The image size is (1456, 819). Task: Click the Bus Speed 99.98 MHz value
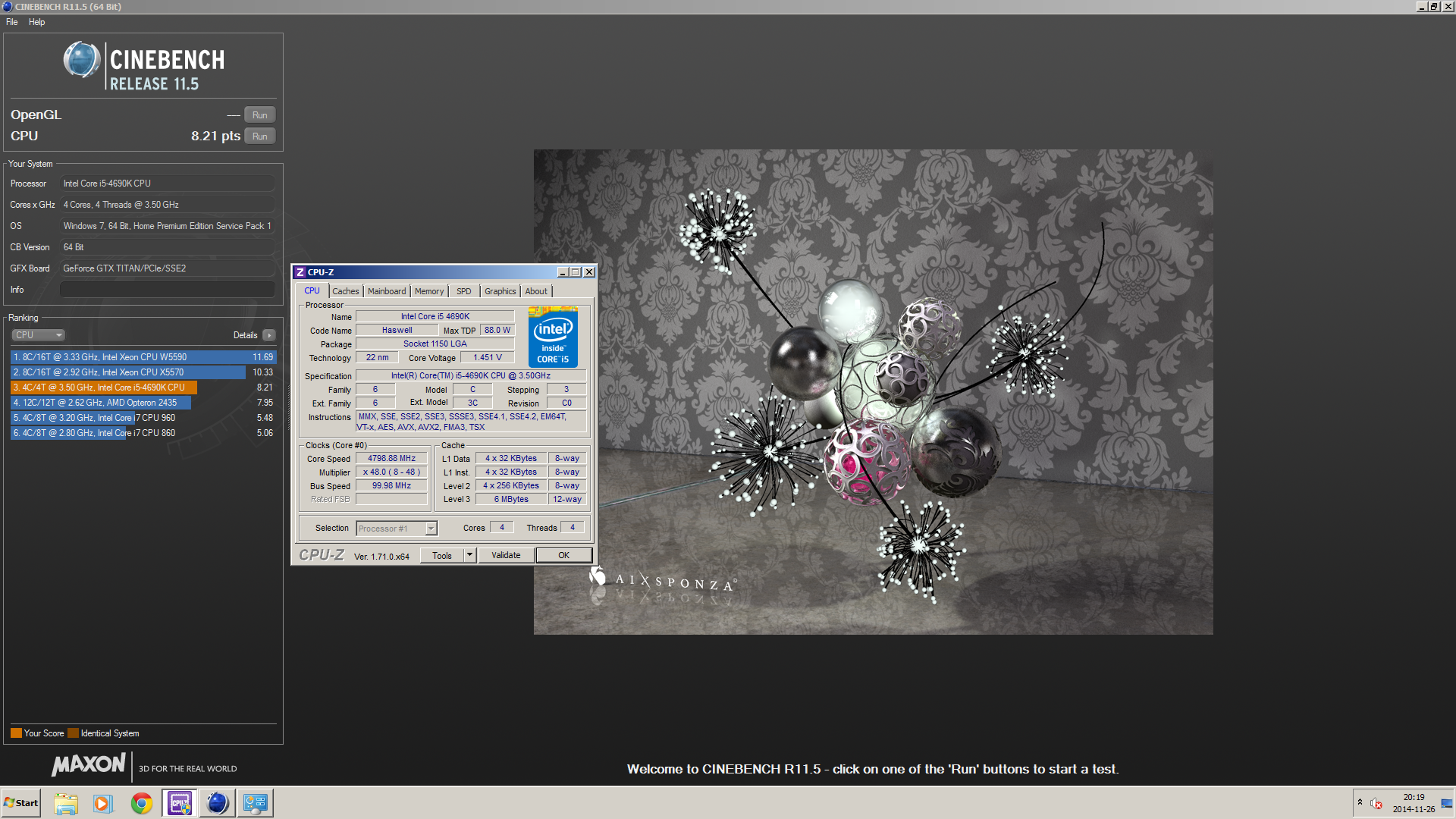pyautogui.click(x=391, y=486)
